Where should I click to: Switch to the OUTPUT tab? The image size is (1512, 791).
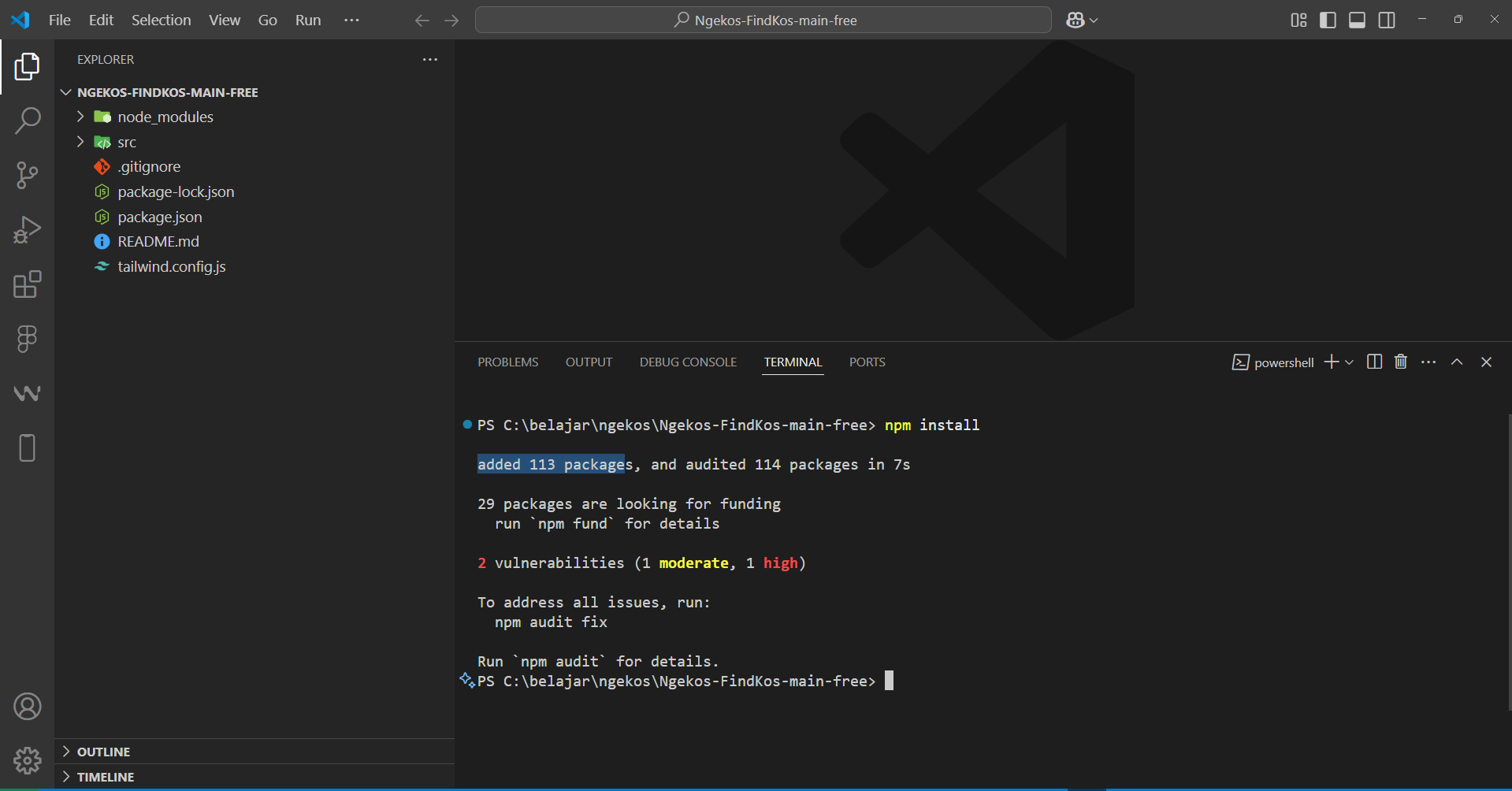click(x=589, y=362)
